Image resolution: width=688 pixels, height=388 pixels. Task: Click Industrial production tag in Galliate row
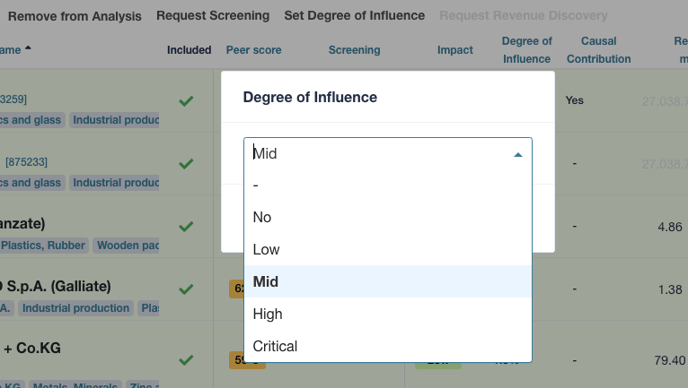[76, 308]
